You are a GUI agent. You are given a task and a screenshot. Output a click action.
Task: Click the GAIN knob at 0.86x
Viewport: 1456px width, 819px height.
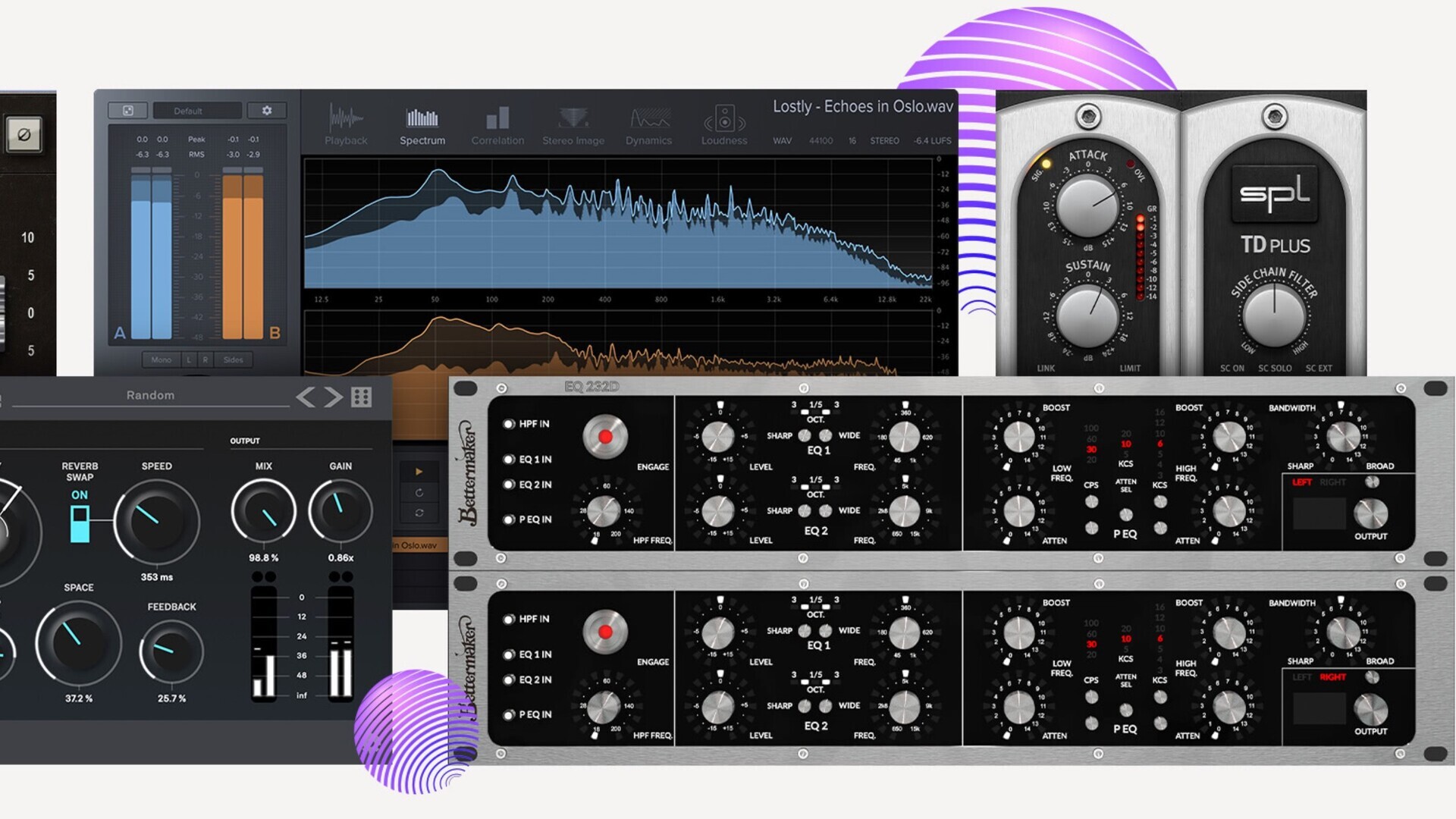pos(340,511)
